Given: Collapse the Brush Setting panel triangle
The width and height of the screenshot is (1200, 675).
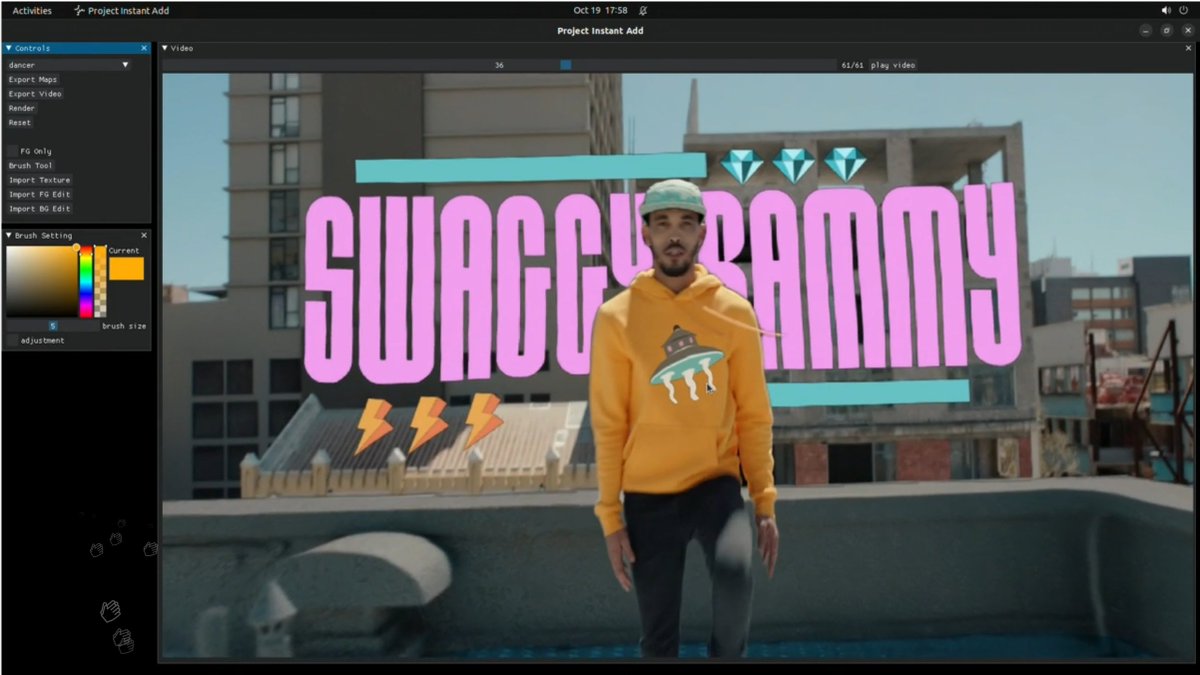Looking at the screenshot, I should coord(9,236).
